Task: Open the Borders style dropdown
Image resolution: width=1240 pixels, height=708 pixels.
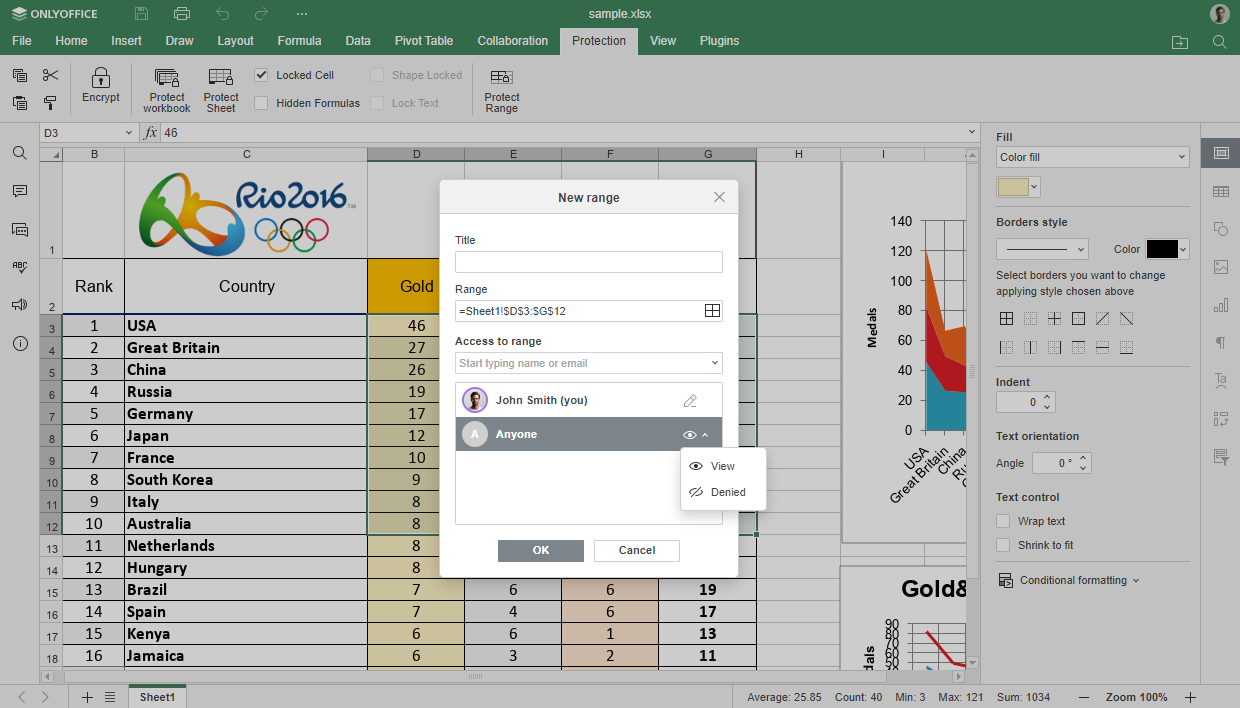Action: (x=1042, y=248)
